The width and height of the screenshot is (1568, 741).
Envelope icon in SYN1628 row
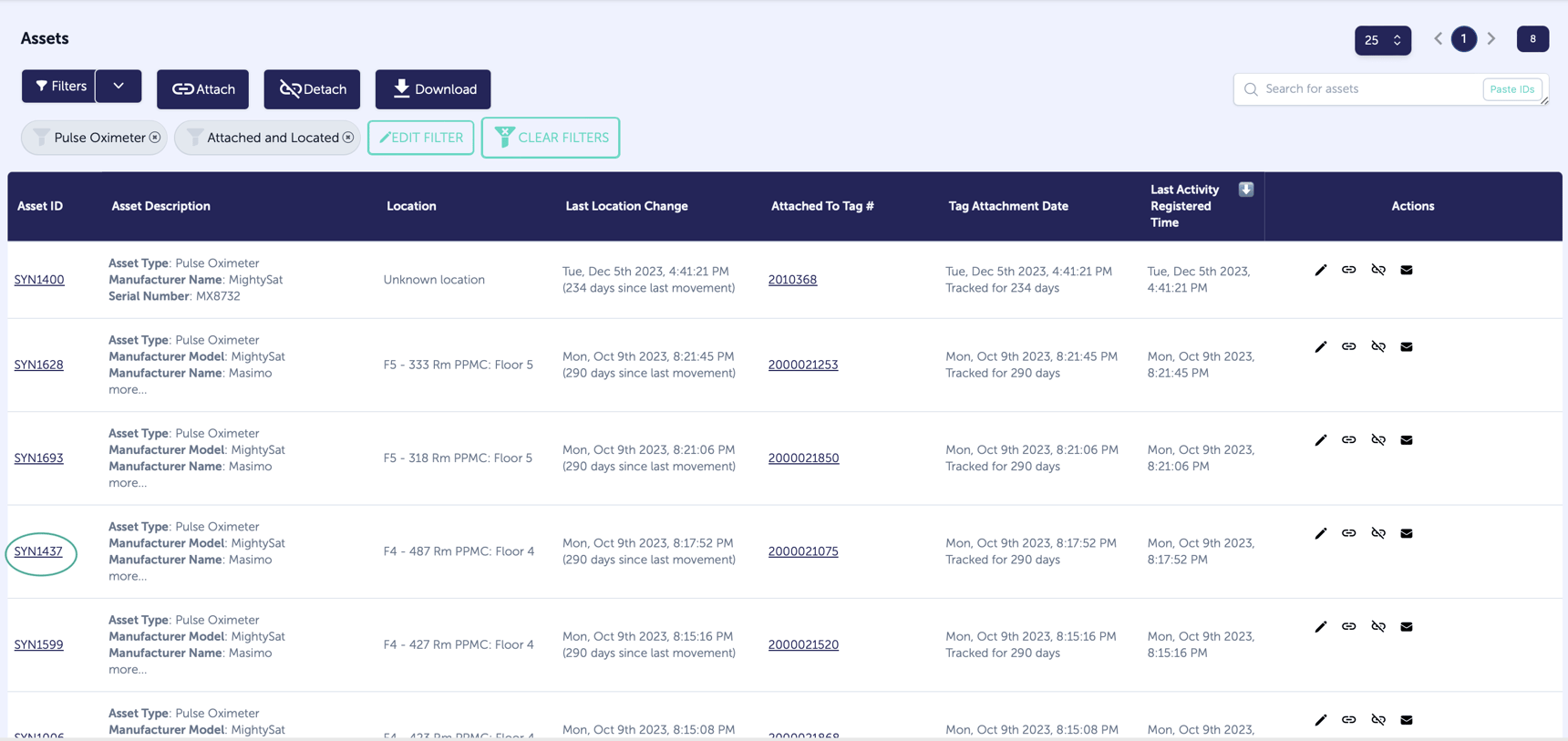[1407, 346]
